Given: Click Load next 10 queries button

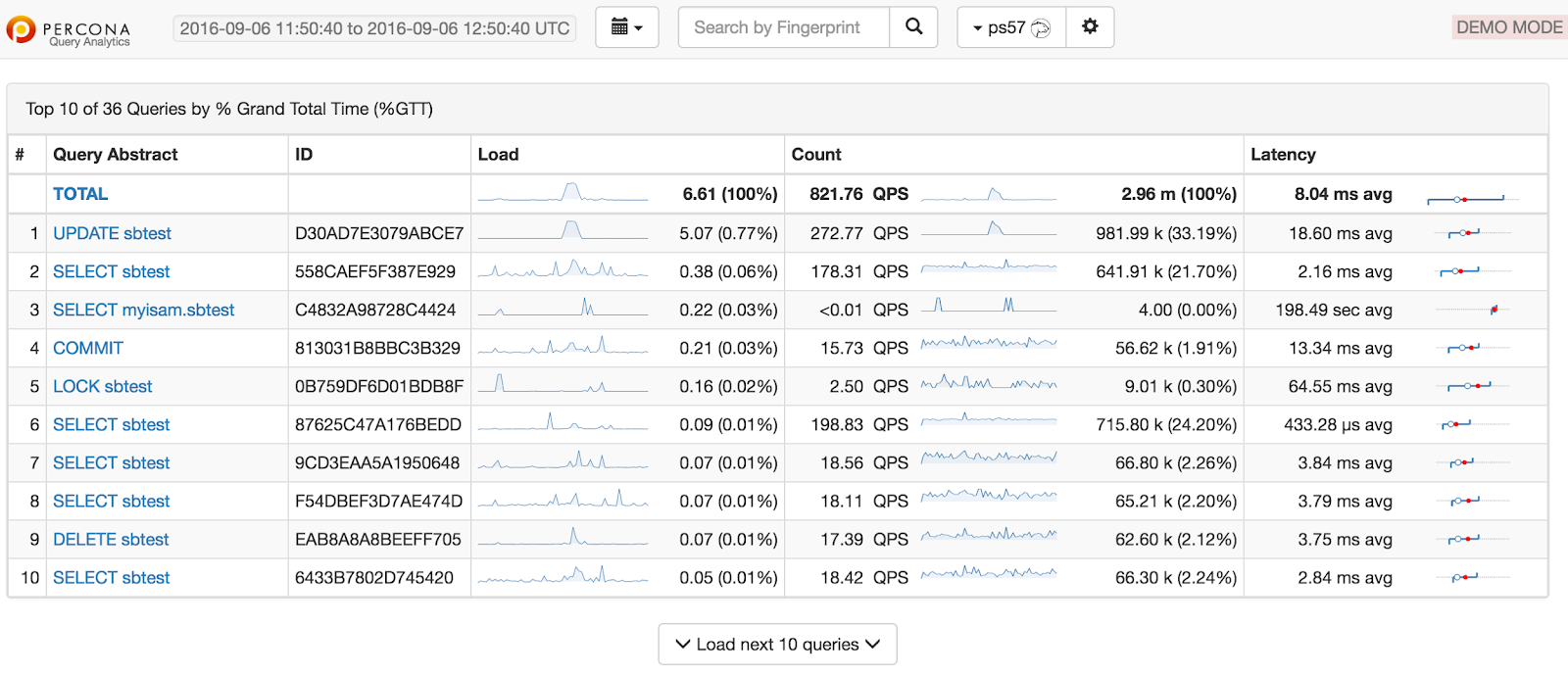Looking at the screenshot, I should 777,644.
